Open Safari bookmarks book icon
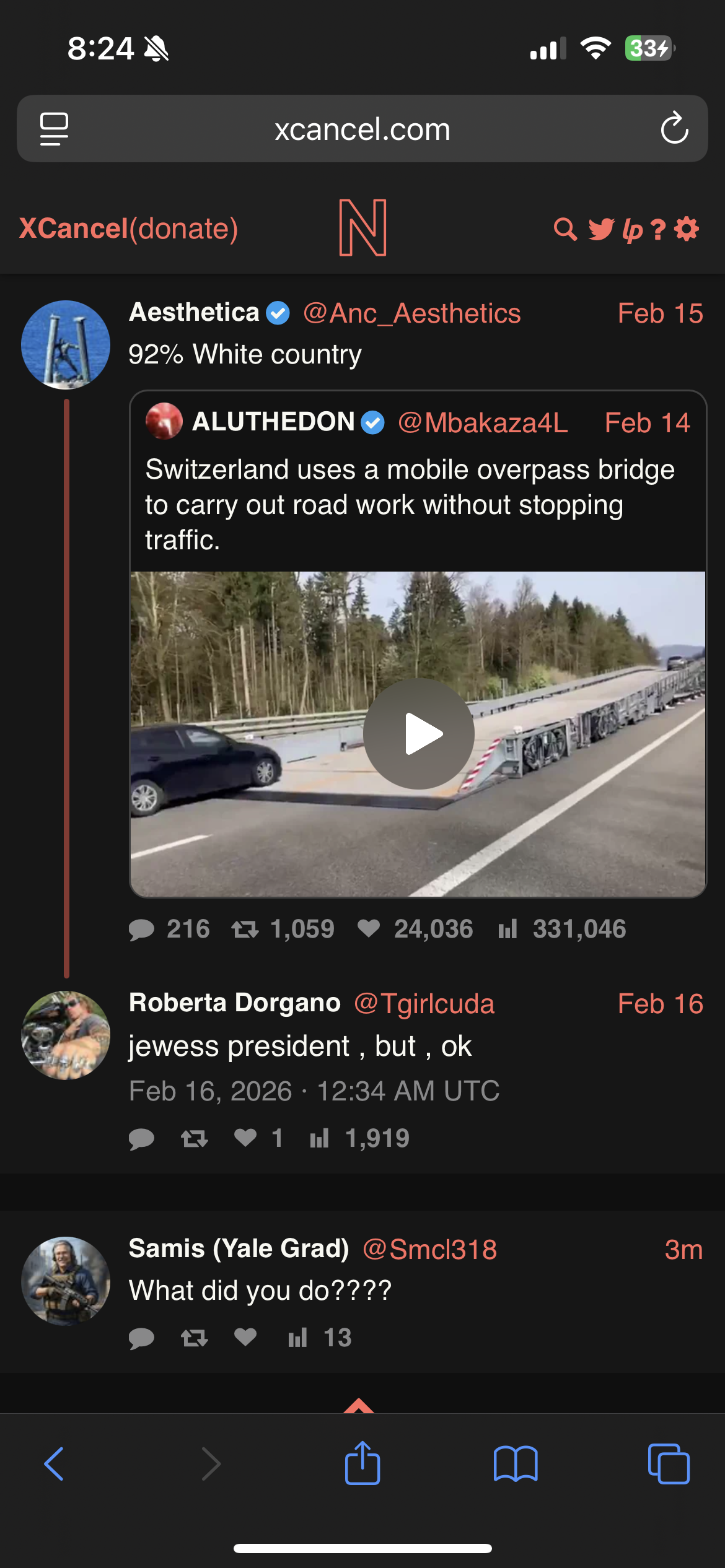This screenshot has width=725, height=1568. click(x=516, y=1464)
